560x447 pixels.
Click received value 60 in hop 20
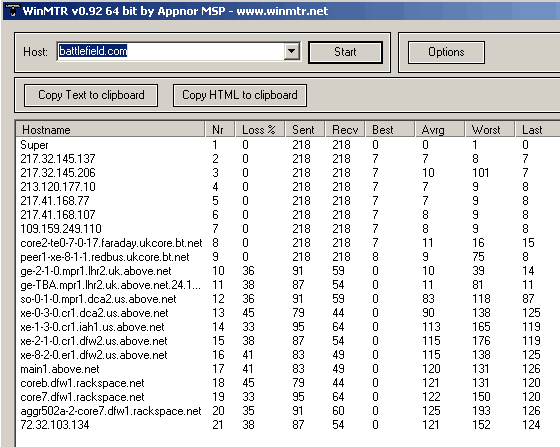coord(338,411)
